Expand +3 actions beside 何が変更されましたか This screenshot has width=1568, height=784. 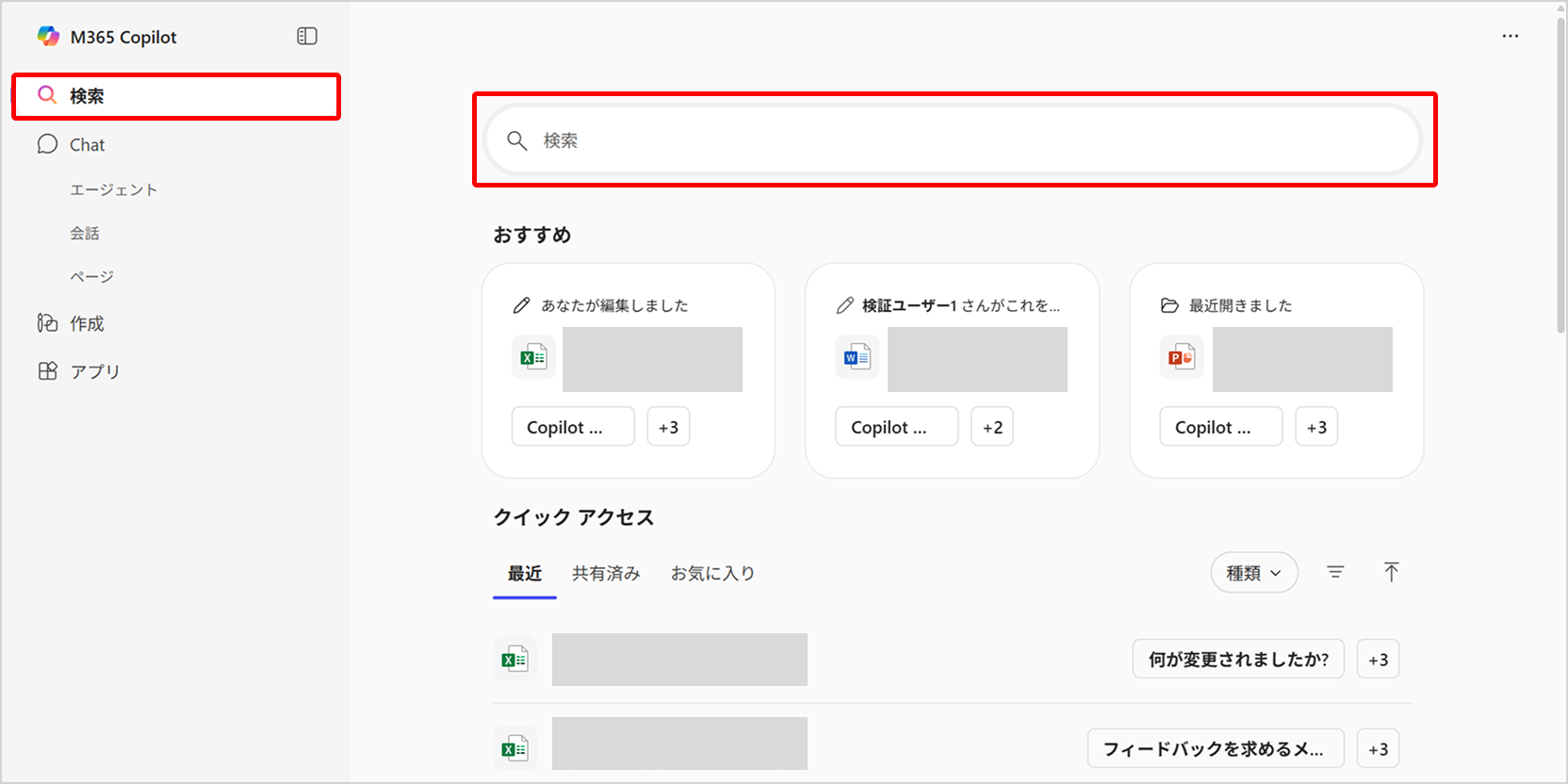point(1378,660)
